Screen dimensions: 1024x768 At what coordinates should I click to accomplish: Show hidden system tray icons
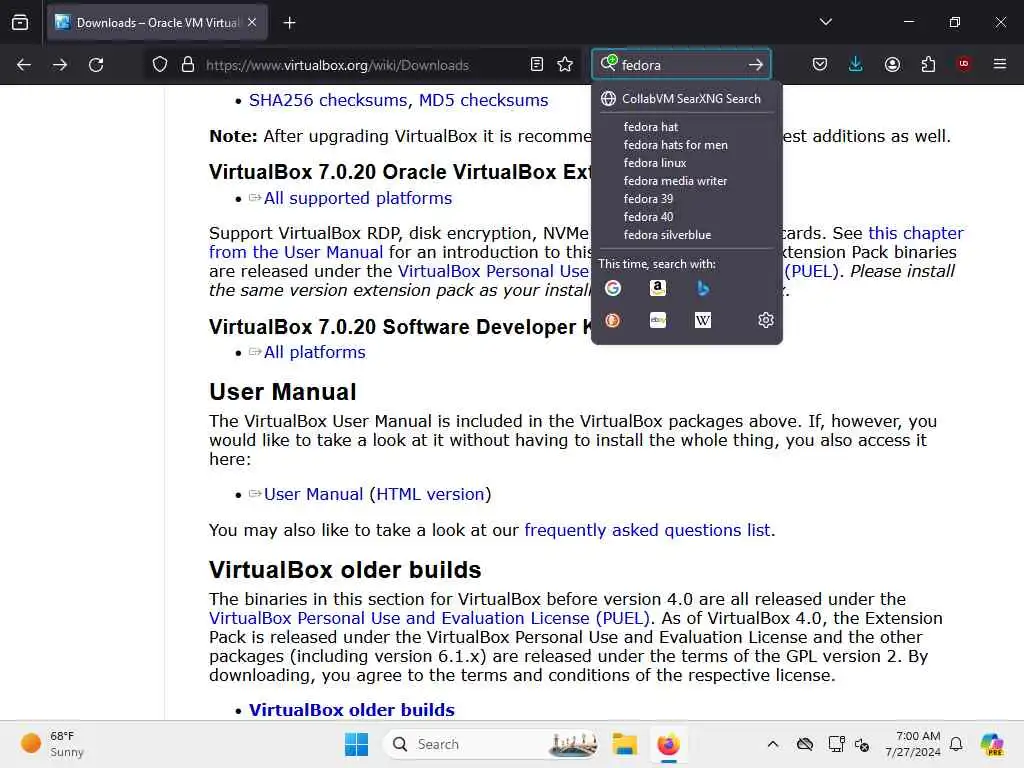click(x=773, y=744)
